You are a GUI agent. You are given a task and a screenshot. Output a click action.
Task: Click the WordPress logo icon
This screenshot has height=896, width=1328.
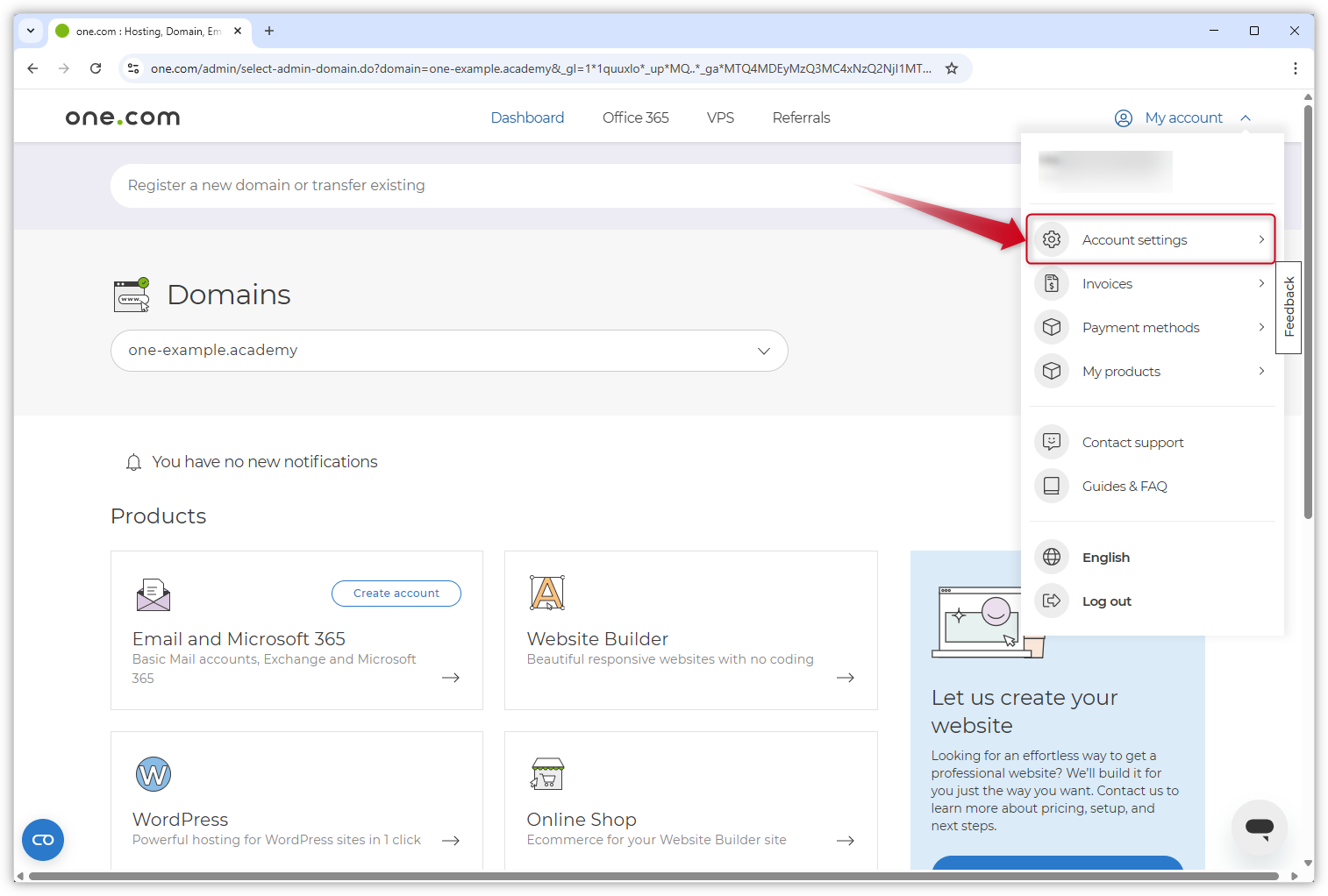(154, 774)
